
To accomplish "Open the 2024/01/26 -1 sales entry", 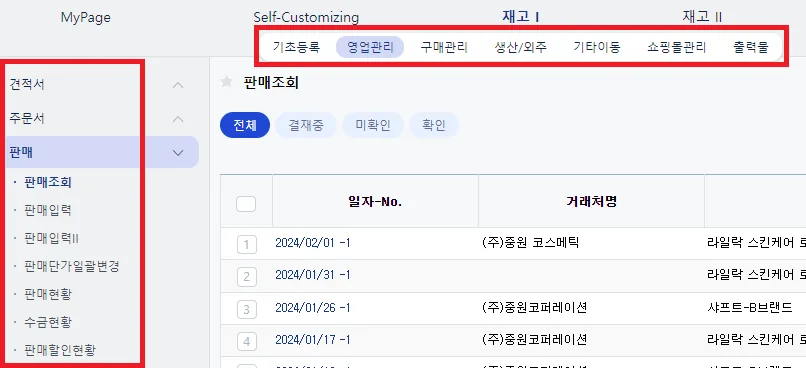I will point(313,308).
